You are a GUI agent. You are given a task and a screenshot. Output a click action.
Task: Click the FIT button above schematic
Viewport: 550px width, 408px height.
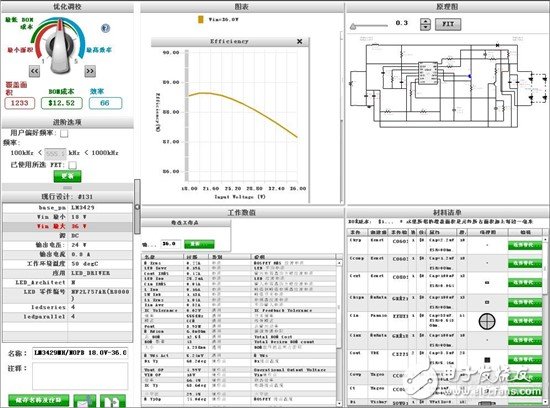pyautogui.click(x=448, y=24)
